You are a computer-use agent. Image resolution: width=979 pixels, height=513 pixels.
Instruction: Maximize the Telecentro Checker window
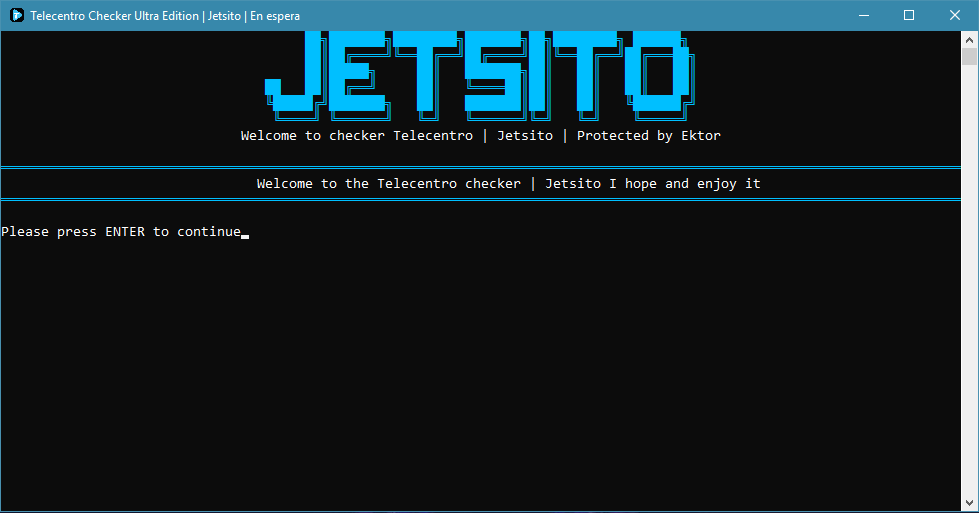(909, 16)
